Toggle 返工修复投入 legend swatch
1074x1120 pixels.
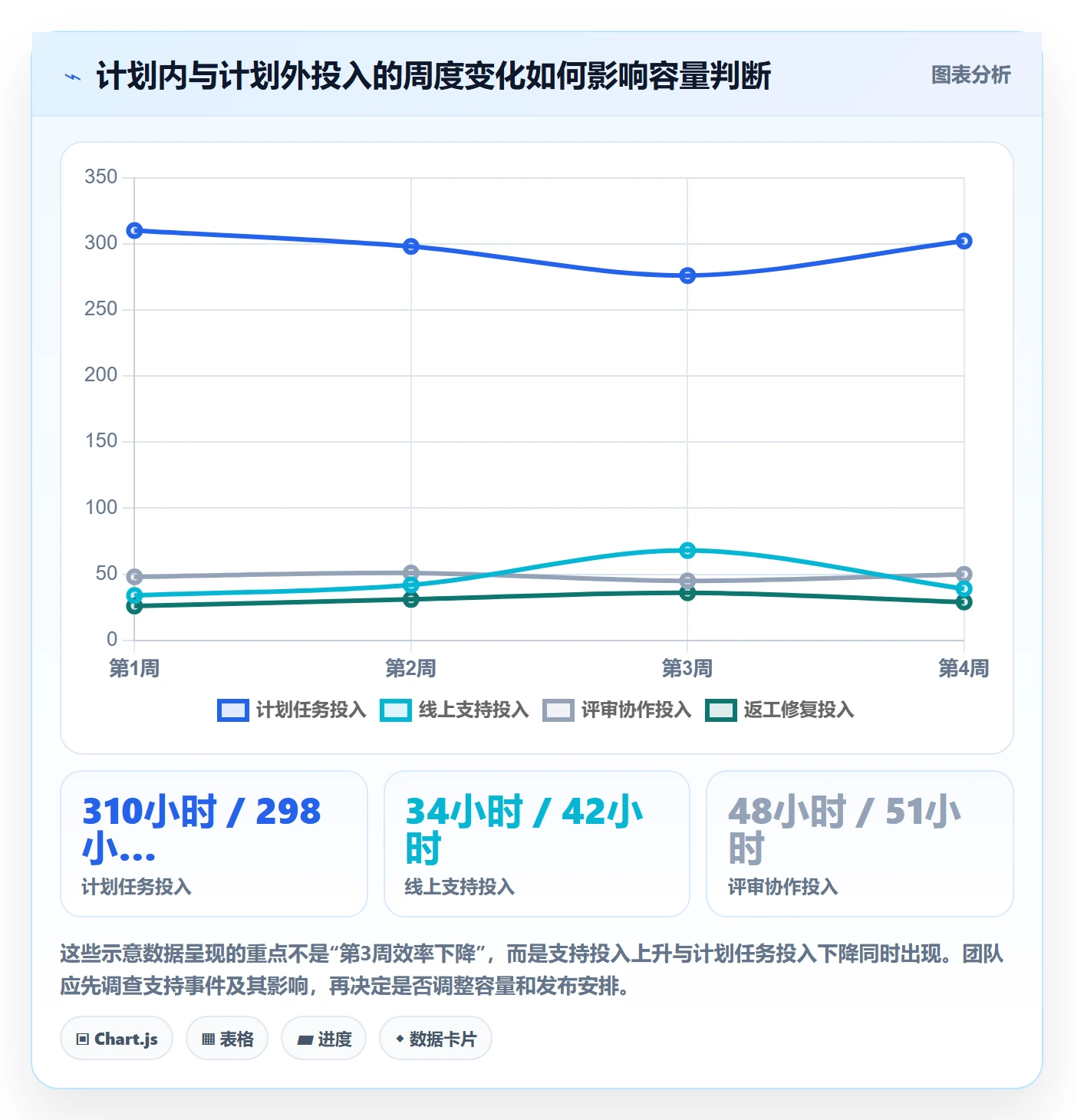click(721, 710)
